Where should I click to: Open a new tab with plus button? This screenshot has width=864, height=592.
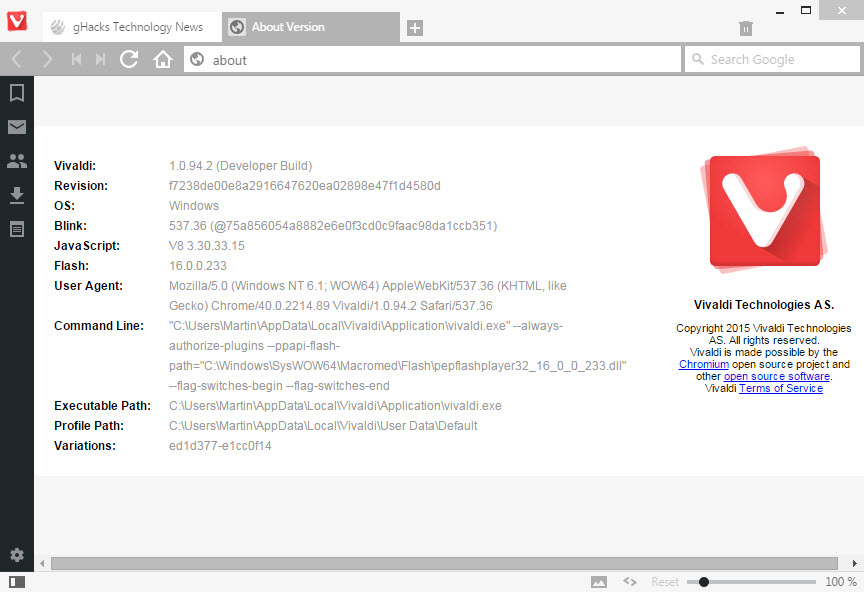(x=415, y=28)
